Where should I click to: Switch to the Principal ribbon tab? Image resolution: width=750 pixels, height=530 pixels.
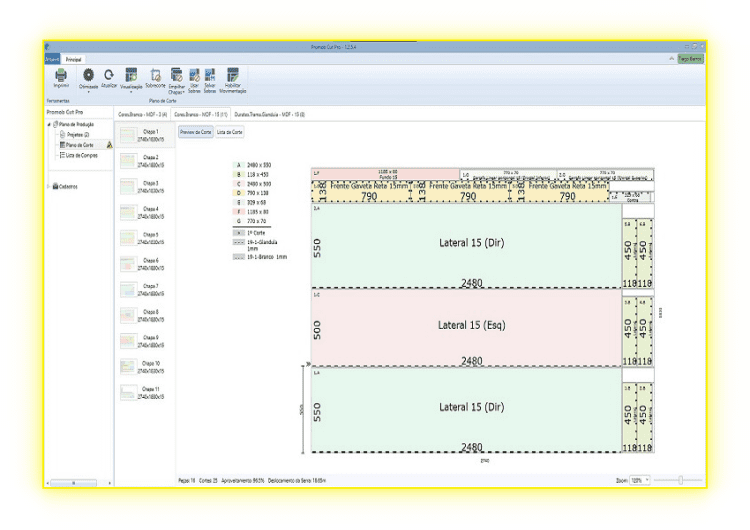coord(74,61)
